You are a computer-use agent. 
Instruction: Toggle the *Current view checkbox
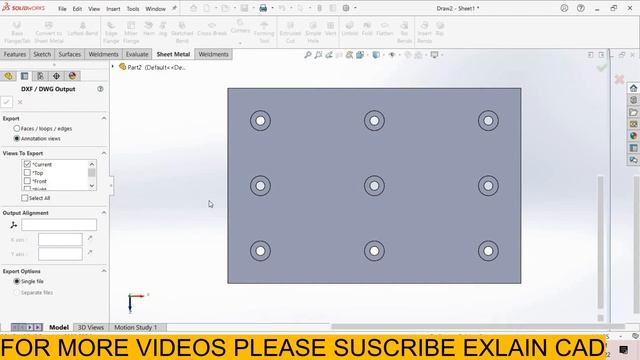point(27,164)
